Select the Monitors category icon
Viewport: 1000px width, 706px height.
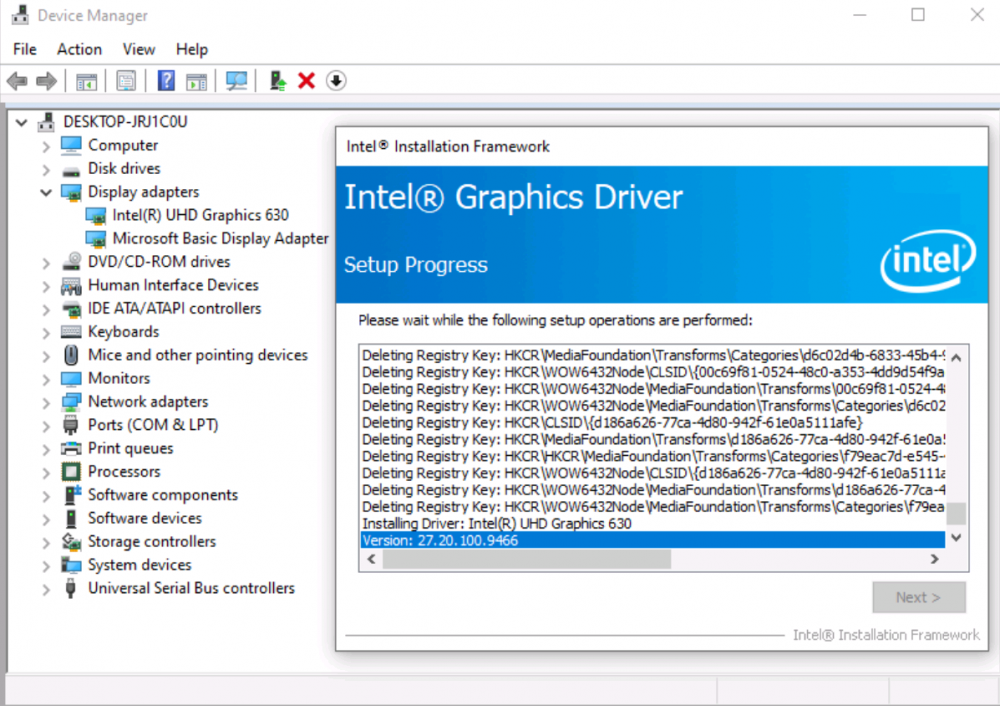[71, 379]
